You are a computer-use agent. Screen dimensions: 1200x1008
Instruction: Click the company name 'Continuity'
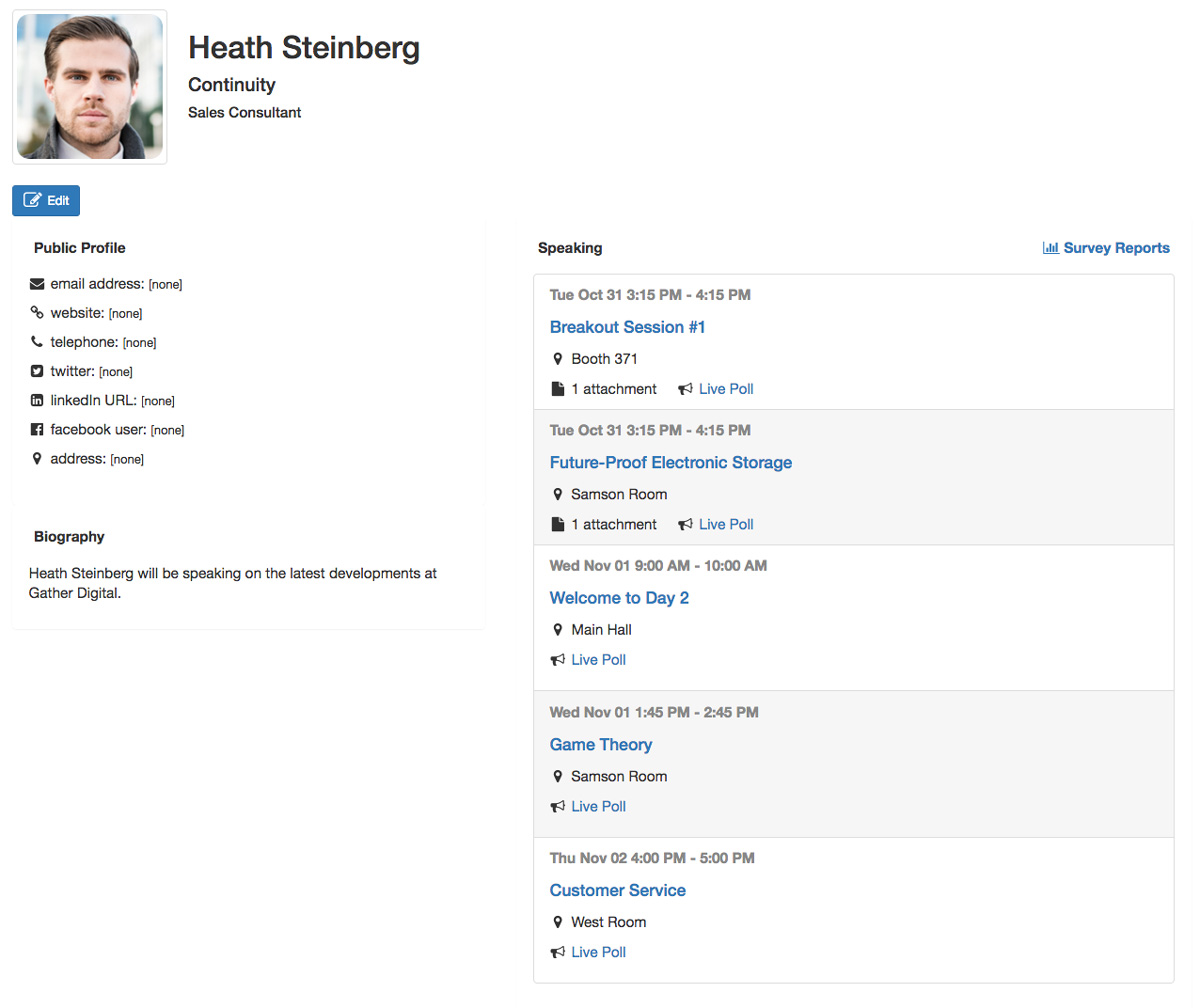coord(232,85)
